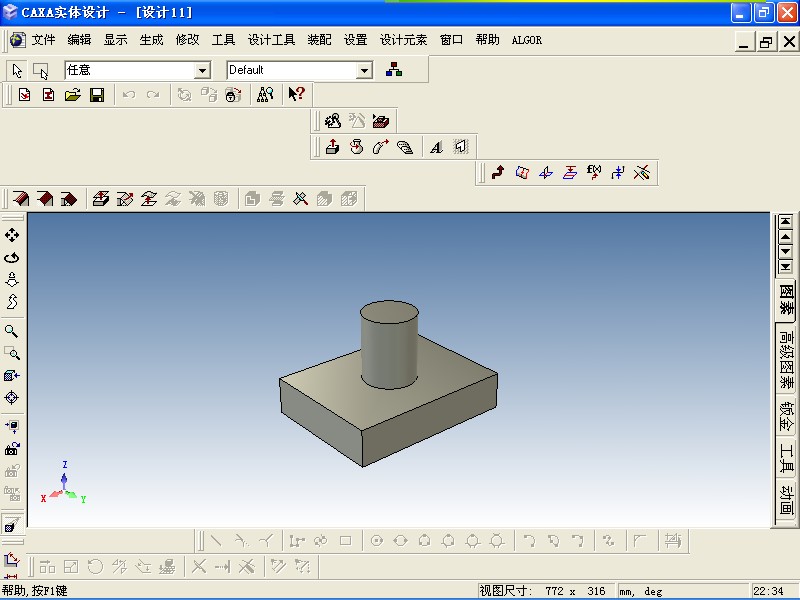Select the walk camera tool

click(x=12, y=302)
